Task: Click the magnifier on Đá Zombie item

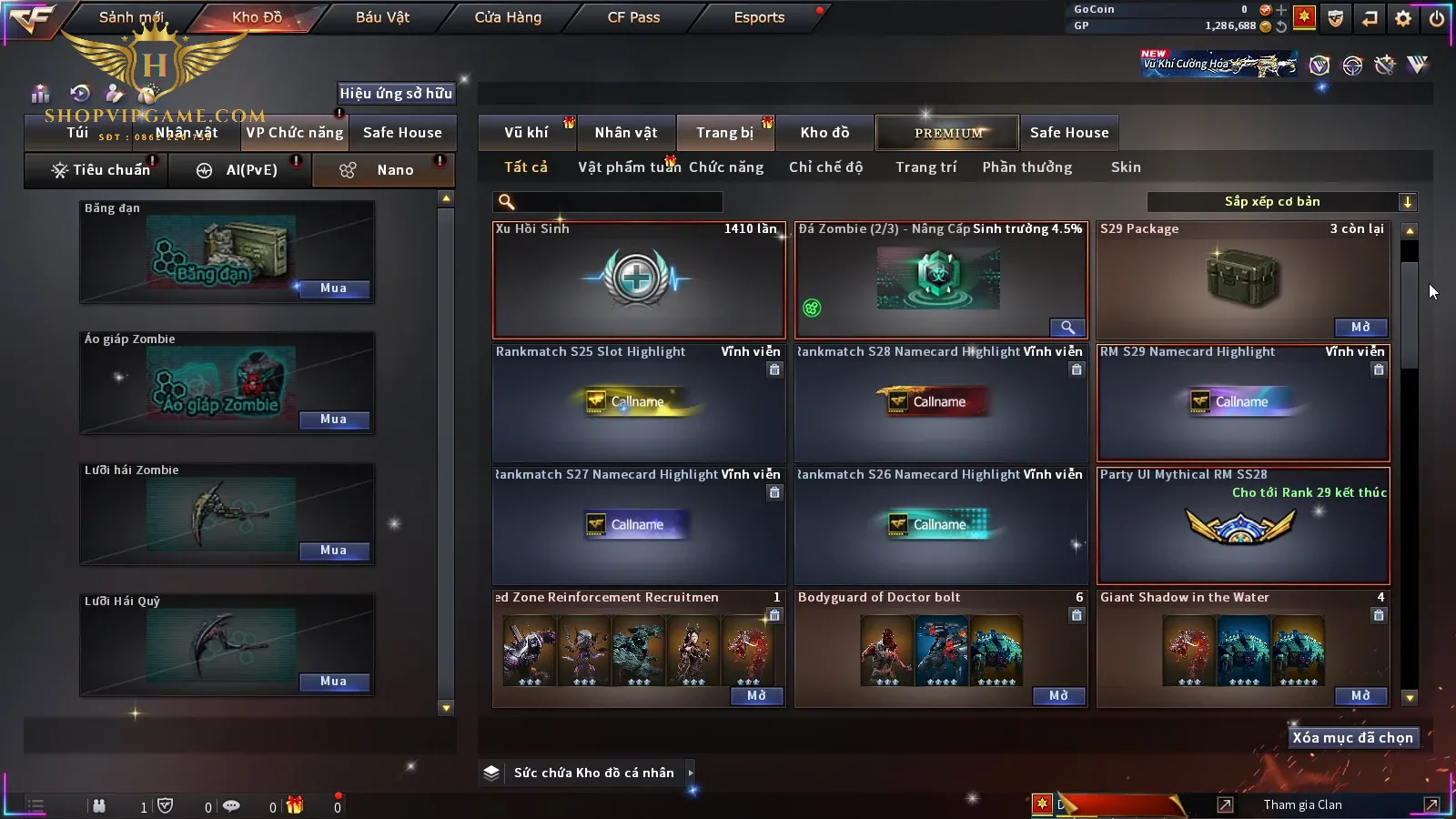Action: (1067, 327)
